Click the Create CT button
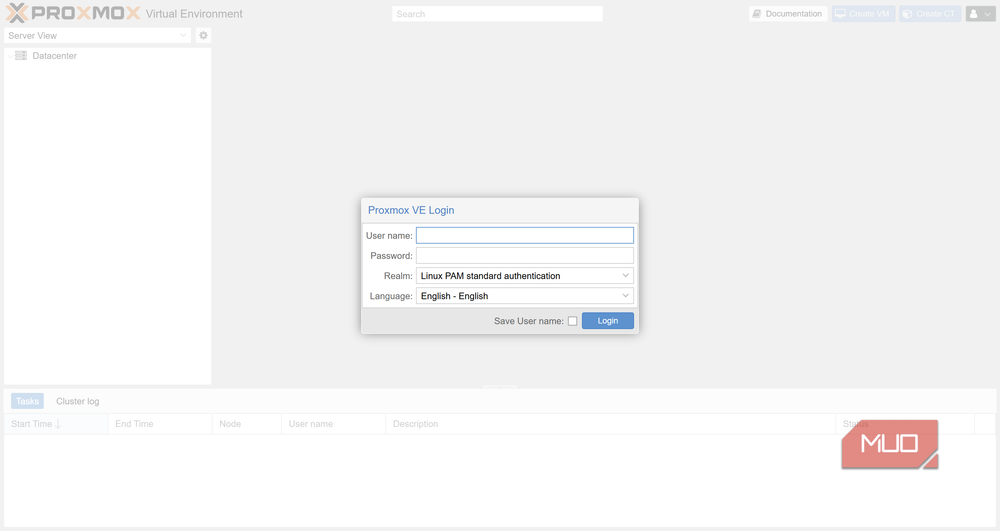The image size is (1000, 531). tap(930, 13)
